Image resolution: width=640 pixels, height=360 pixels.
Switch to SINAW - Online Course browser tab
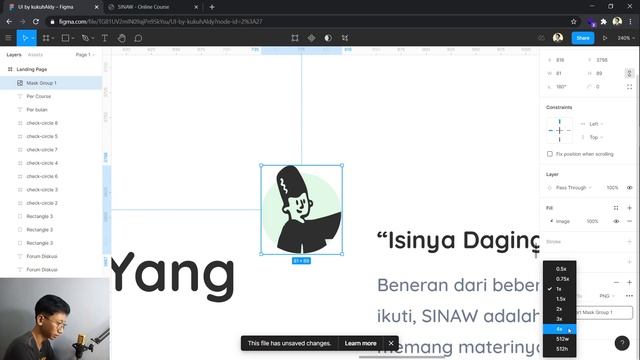[x=153, y=7]
